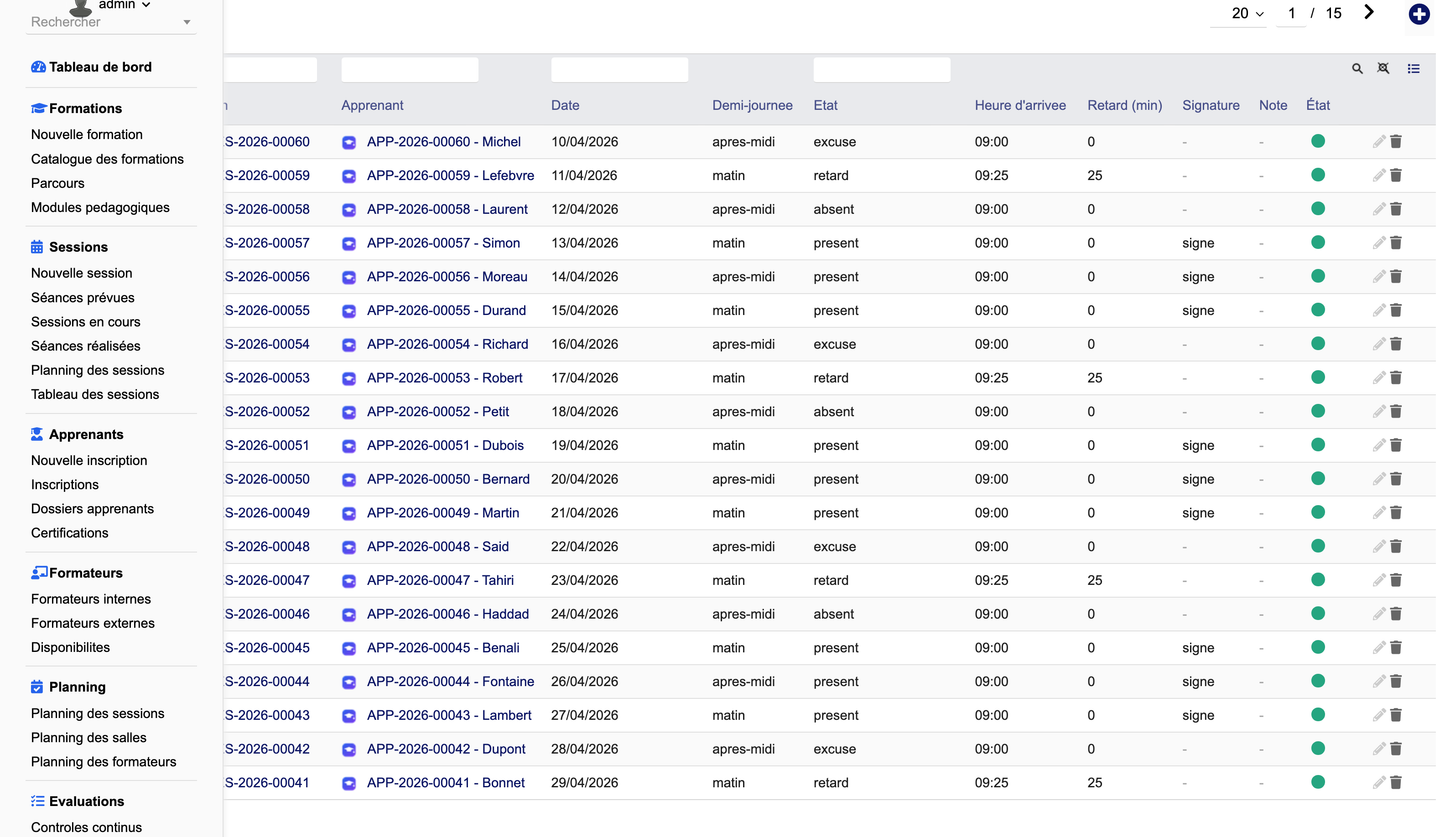Sort by the Apprenant column header
1445x837 pixels.
coord(372,105)
